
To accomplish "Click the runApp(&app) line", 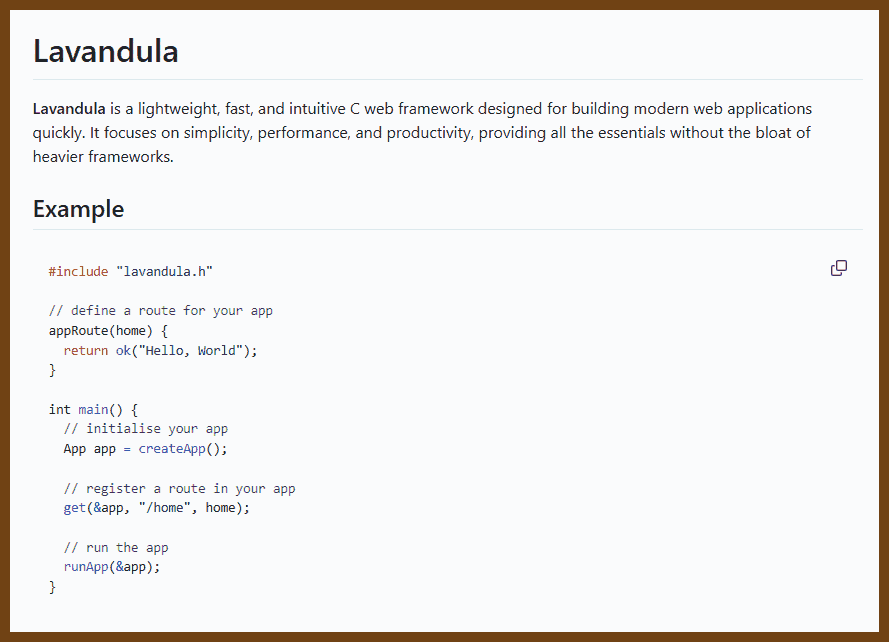I will (112, 567).
